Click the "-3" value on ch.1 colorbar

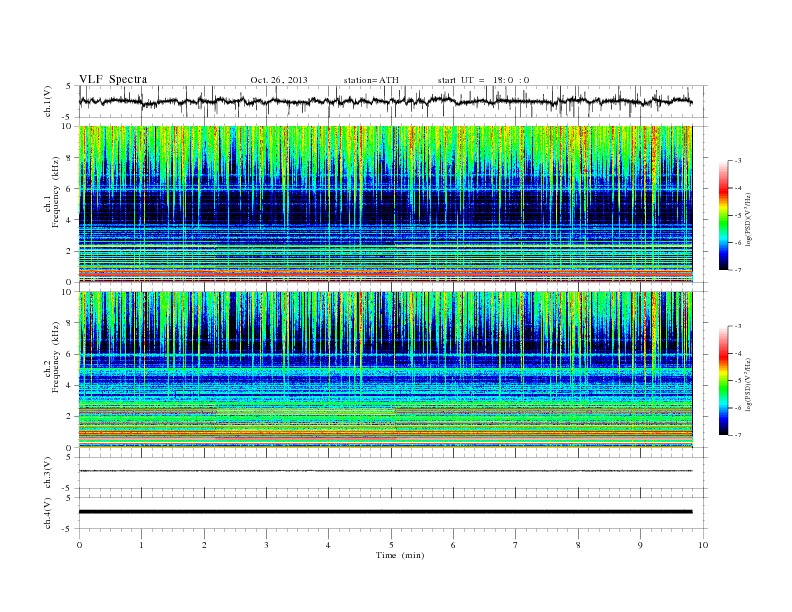[x=738, y=161]
